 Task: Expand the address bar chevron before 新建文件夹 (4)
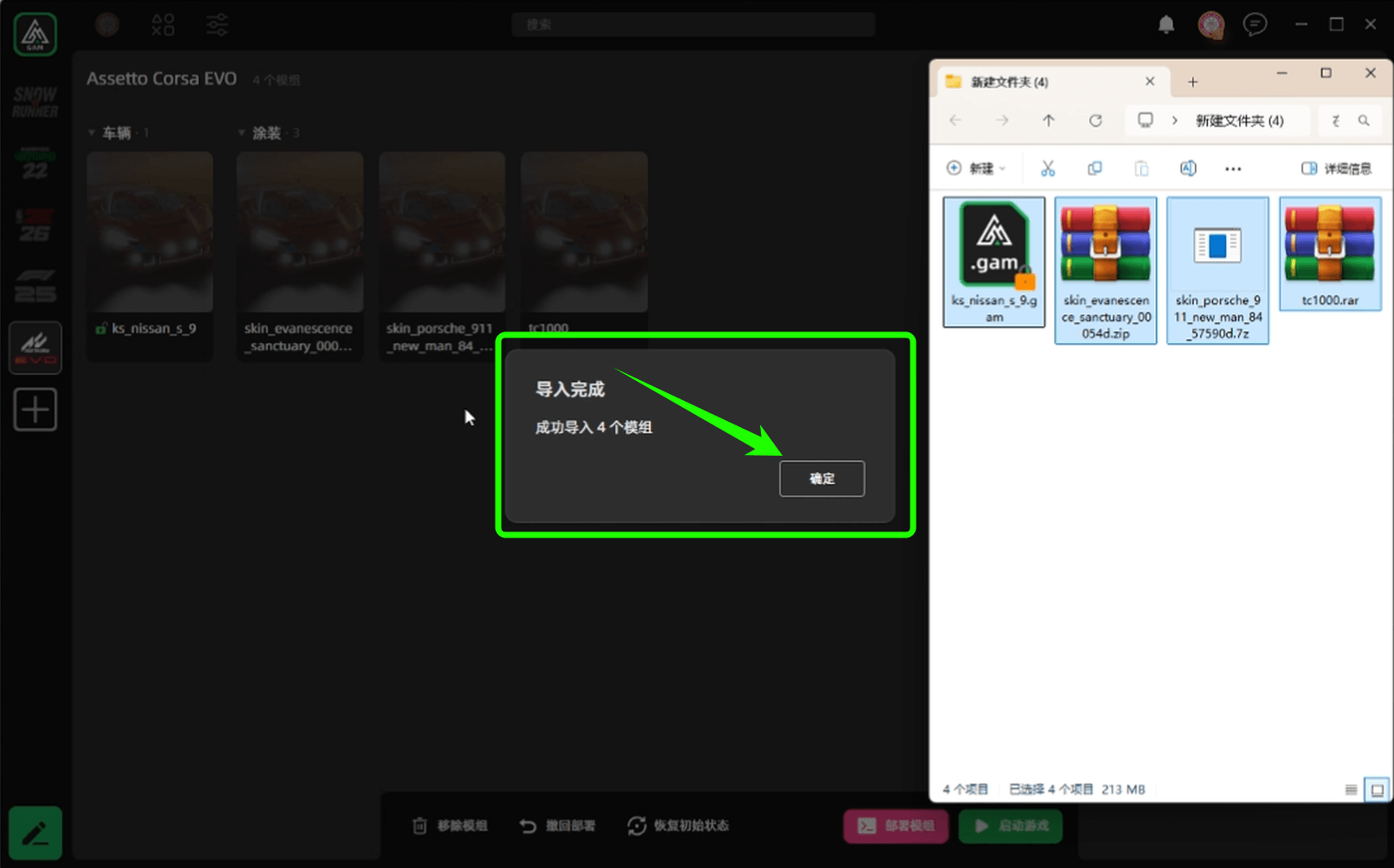tap(1174, 120)
